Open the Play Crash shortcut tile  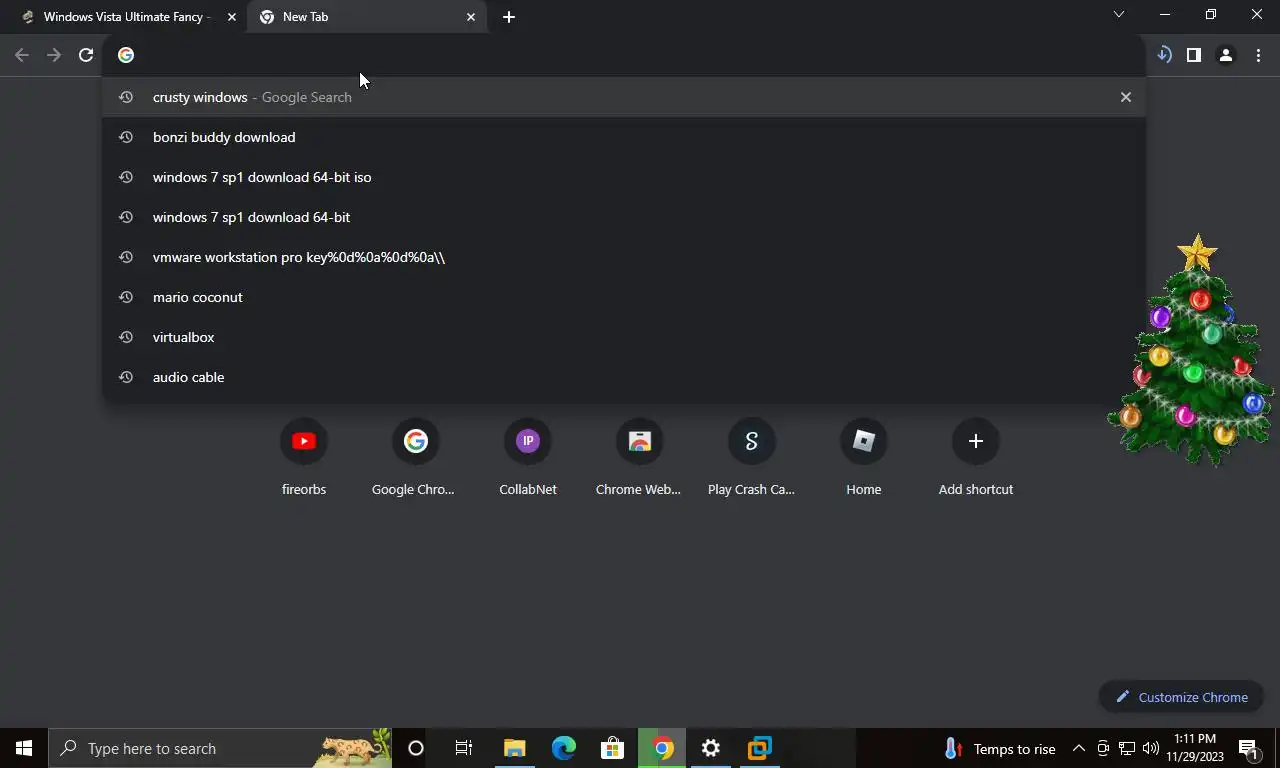point(751,458)
